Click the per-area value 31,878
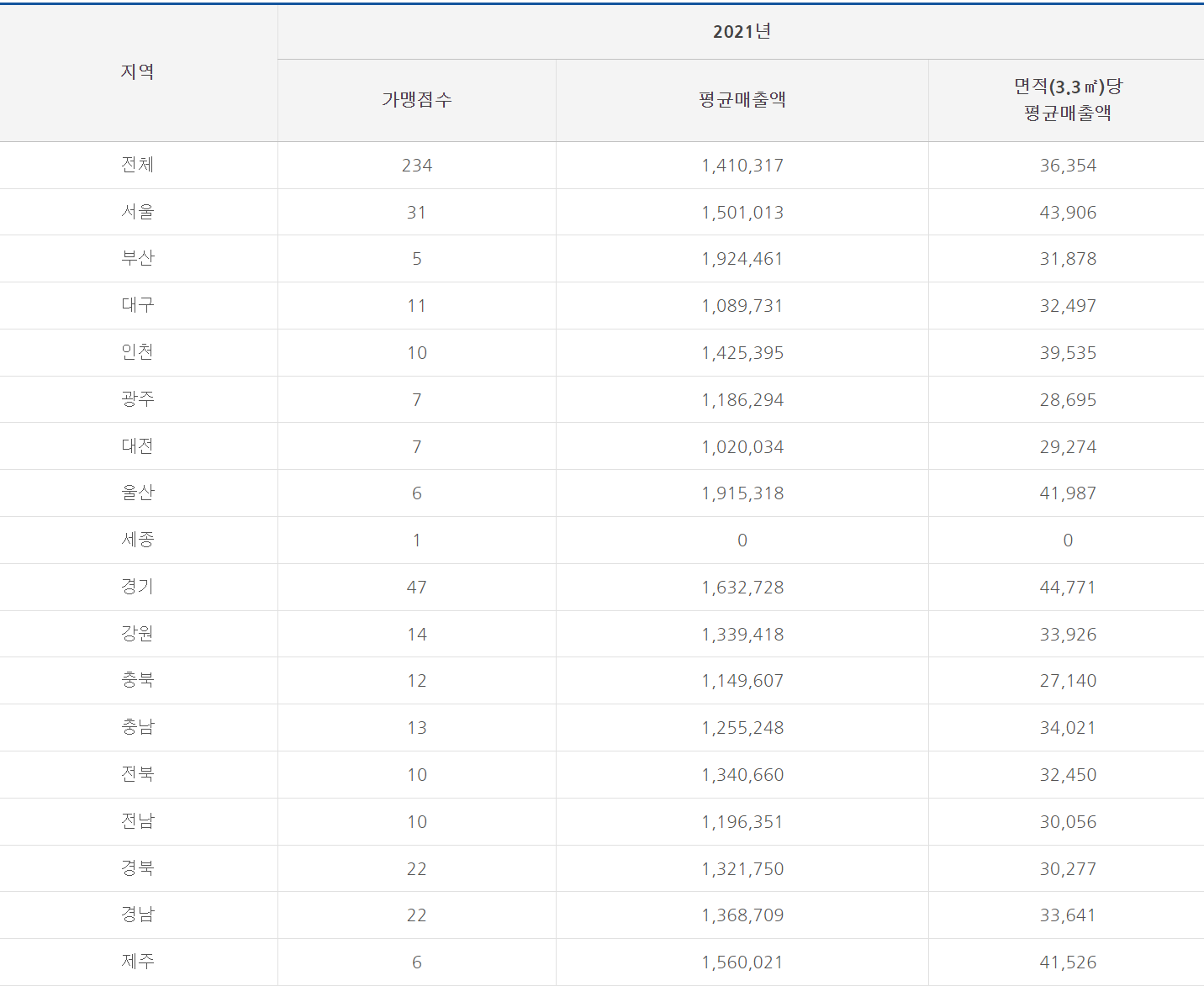 tap(1068, 259)
